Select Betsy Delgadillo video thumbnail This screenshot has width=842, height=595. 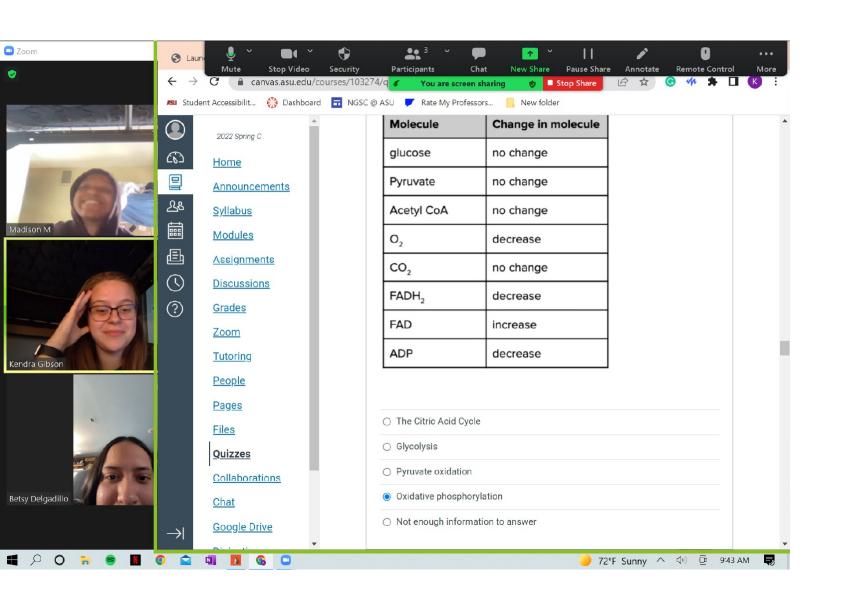(x=79, y=440)
